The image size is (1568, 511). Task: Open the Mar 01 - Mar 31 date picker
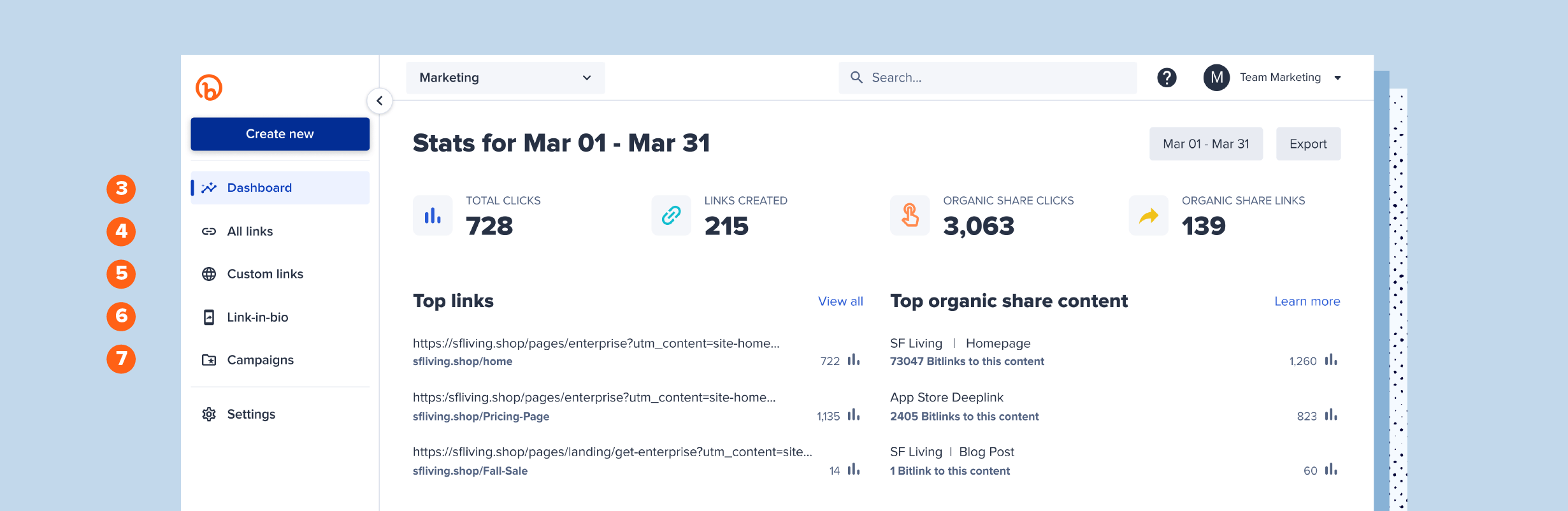(1205, 144)
